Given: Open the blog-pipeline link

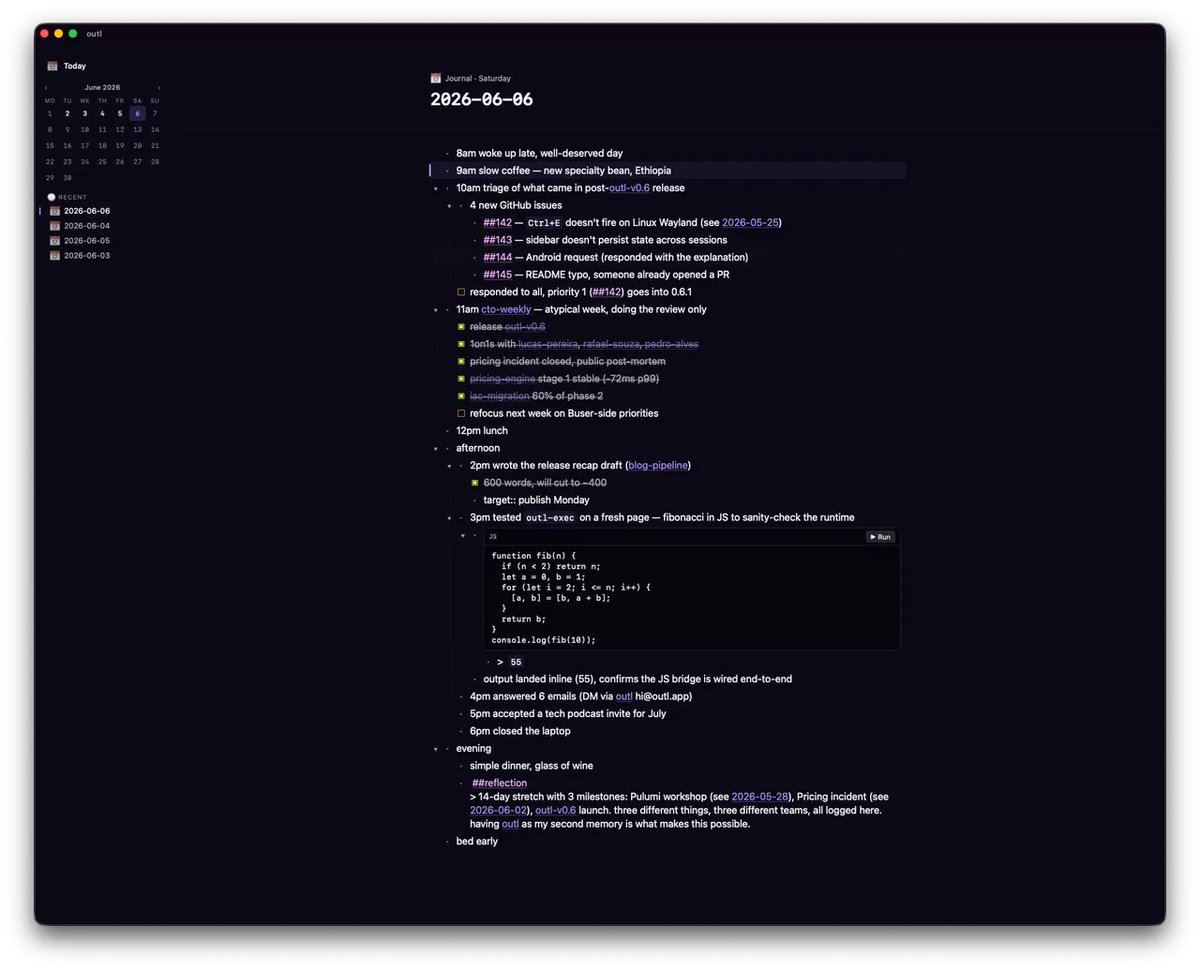Looking at the screenshot, I should click(657, 466).
